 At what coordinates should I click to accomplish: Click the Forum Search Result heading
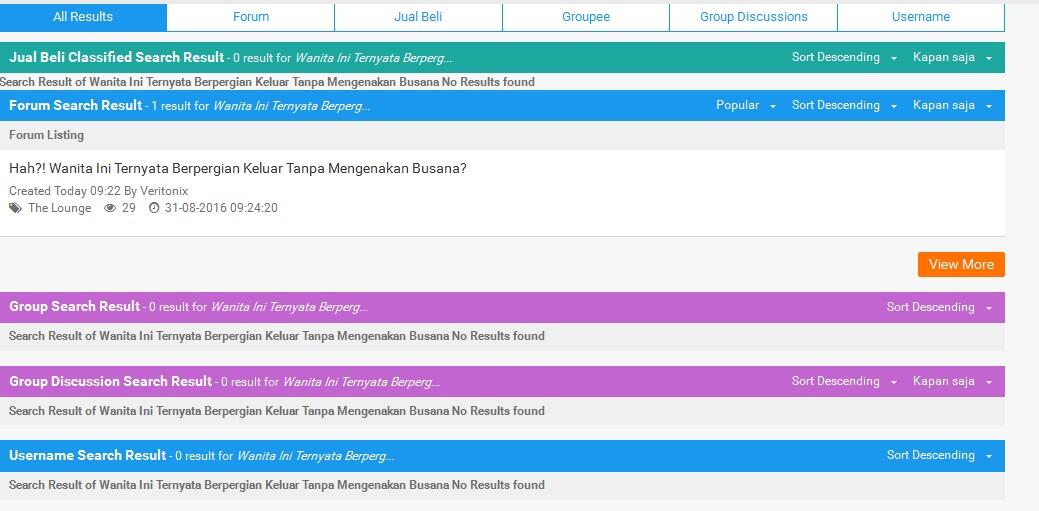[x=76, y=105]
